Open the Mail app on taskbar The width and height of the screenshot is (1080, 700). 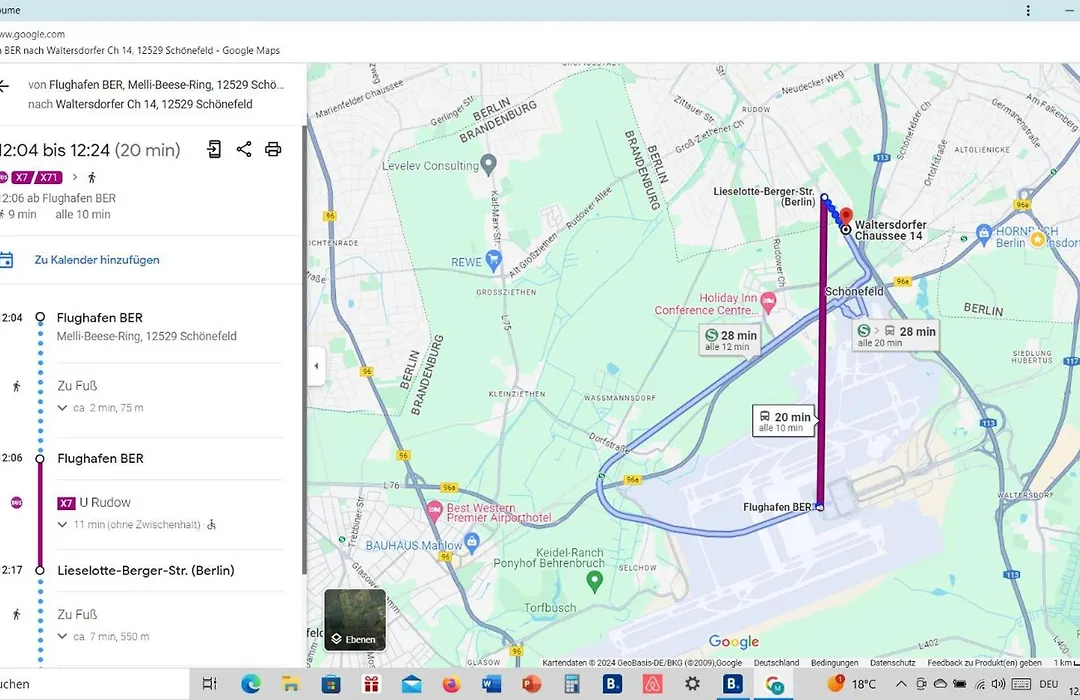(411, 684)
